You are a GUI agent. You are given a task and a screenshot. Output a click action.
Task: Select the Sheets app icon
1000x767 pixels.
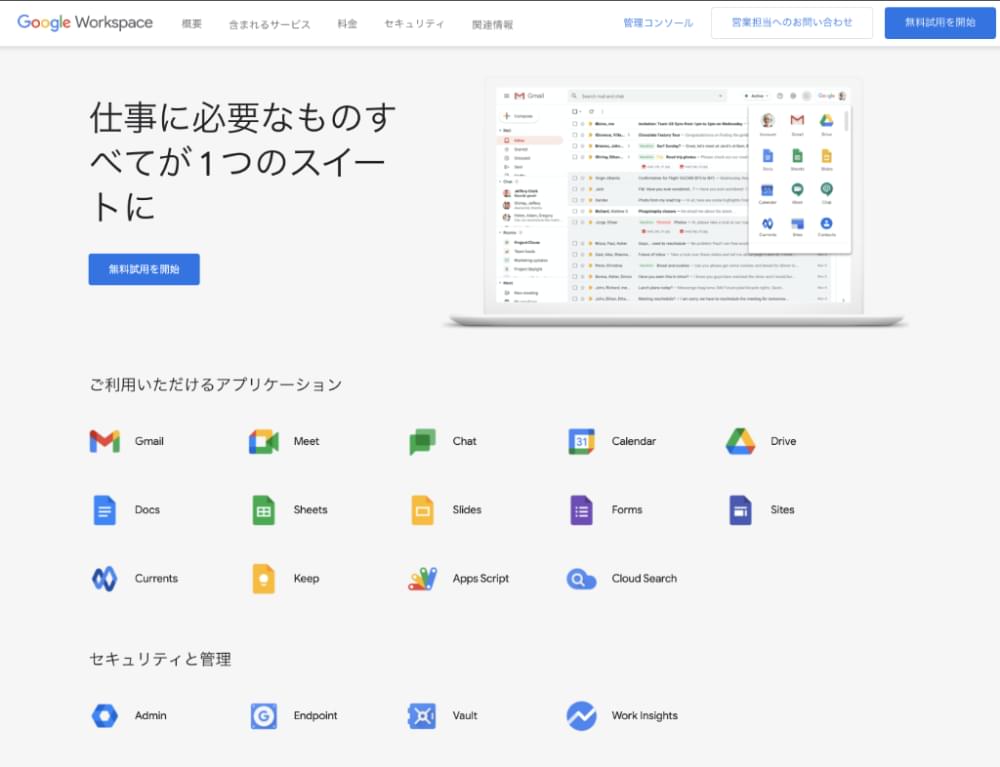click(264, 510)
